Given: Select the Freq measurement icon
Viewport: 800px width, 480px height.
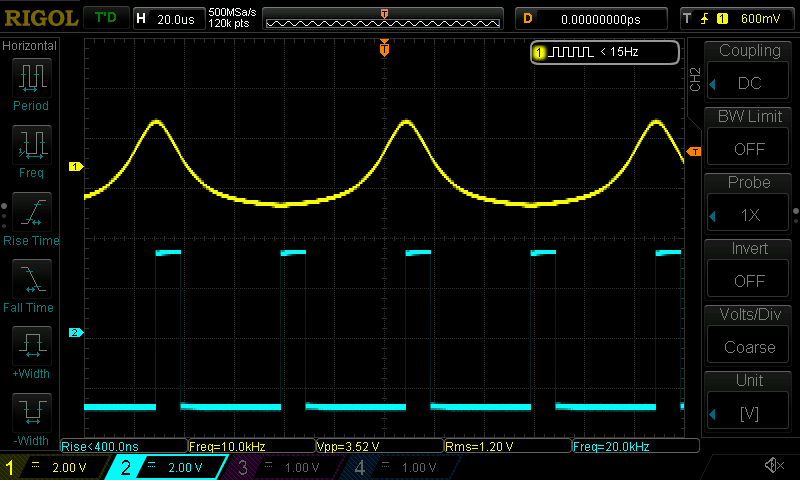Looking at the screenshot, I should point(32,144).
